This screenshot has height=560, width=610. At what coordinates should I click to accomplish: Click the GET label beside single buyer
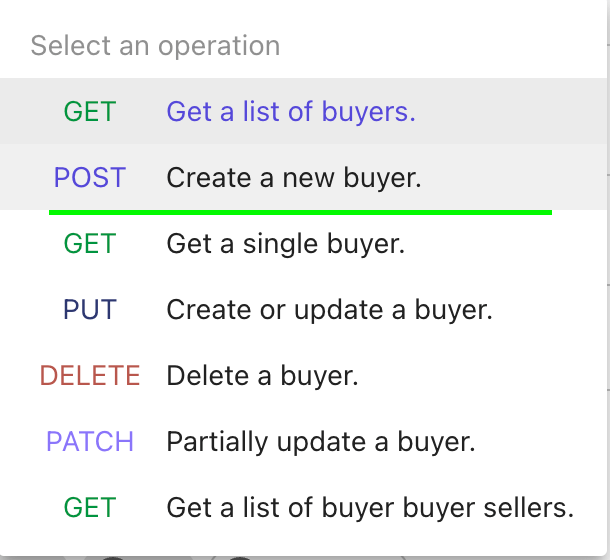coord(90,244)
